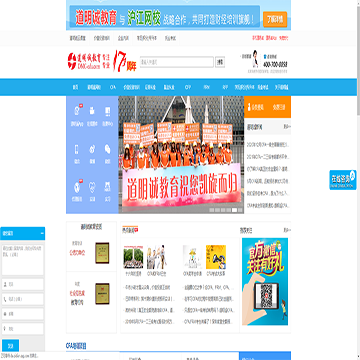Screen dimensions: 360x360
Task: Open the hot news thumbnail of group under trees
Action: 133,257
